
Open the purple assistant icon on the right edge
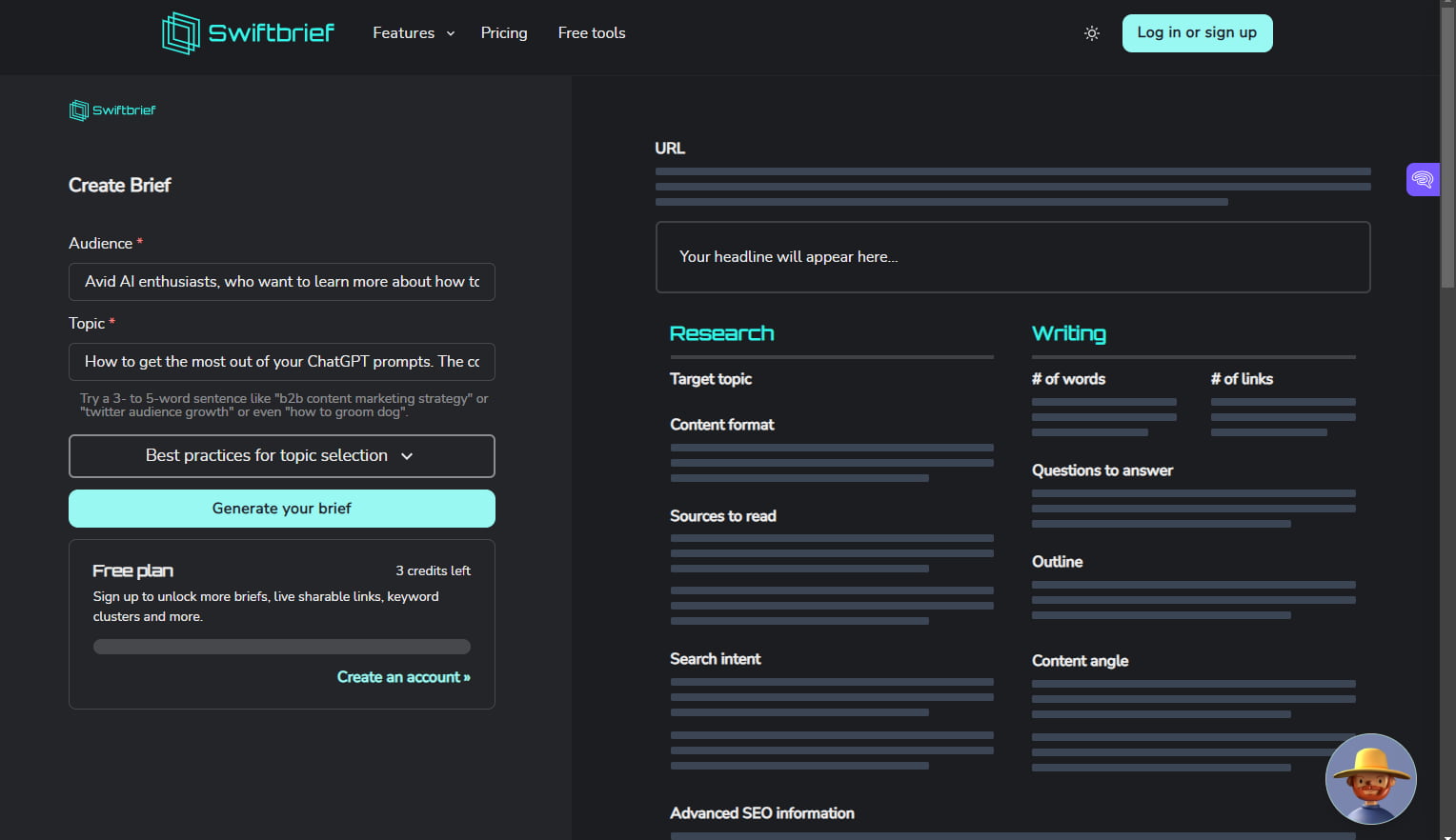point(1423,179)
